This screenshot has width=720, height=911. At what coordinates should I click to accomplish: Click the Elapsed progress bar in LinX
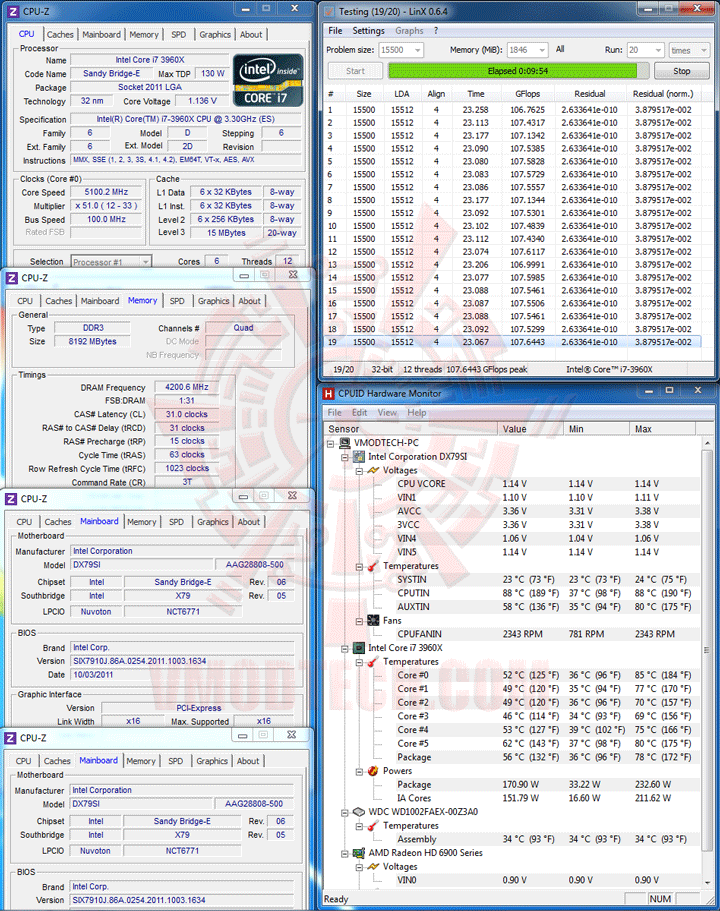(x=518, y=71)
